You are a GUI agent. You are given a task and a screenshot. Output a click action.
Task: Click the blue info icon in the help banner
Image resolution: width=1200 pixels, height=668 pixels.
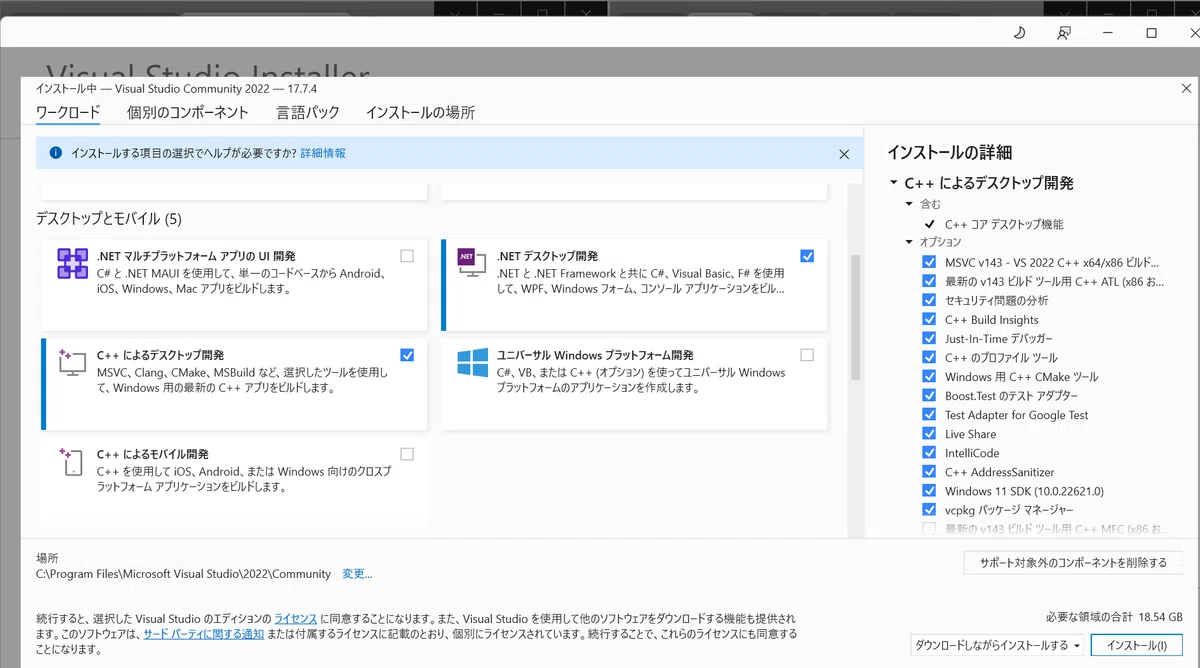point(56,153)
